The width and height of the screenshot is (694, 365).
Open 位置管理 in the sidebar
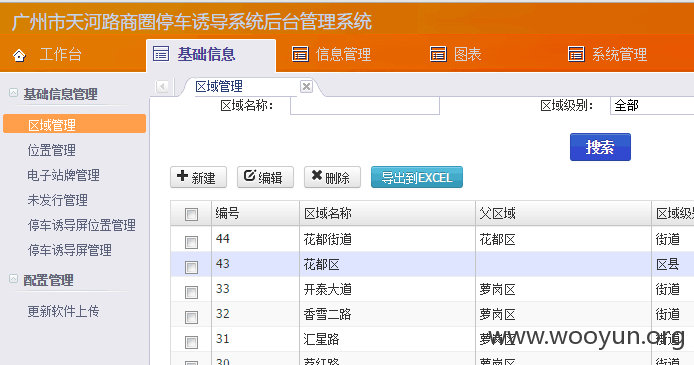click(52, 150)
